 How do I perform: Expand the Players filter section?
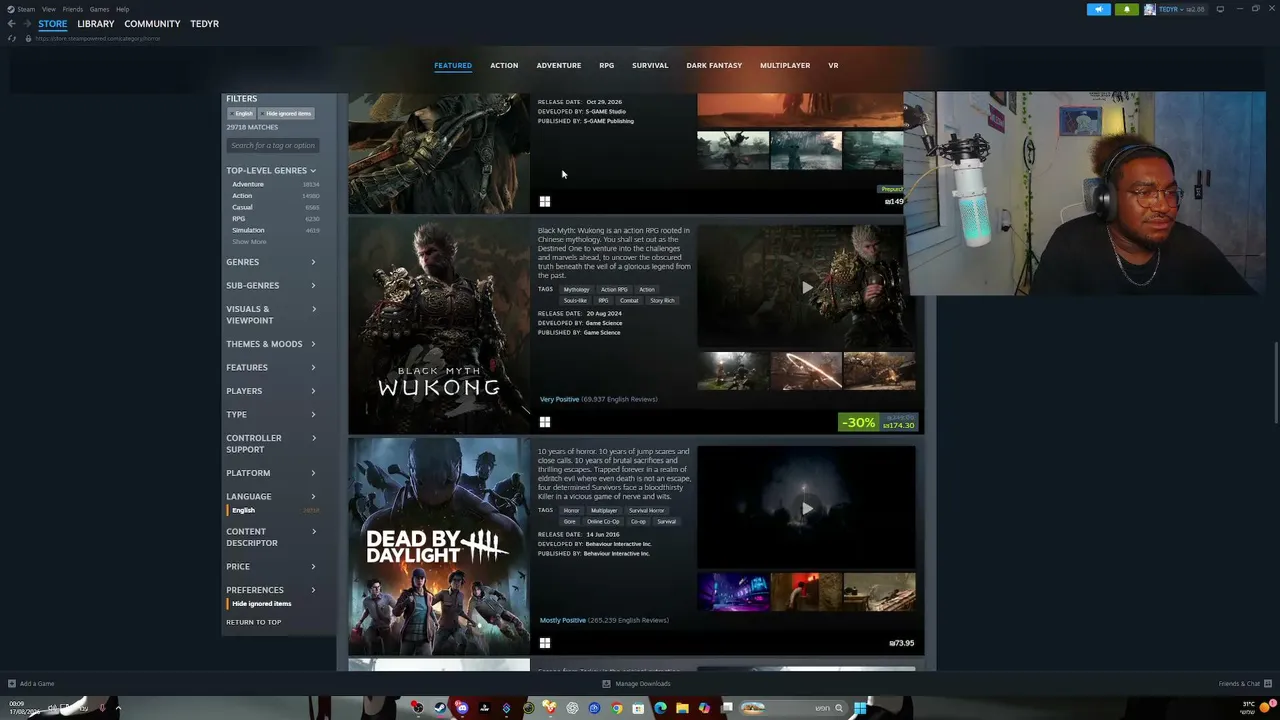pyautogui.click(x=271, y=391)
